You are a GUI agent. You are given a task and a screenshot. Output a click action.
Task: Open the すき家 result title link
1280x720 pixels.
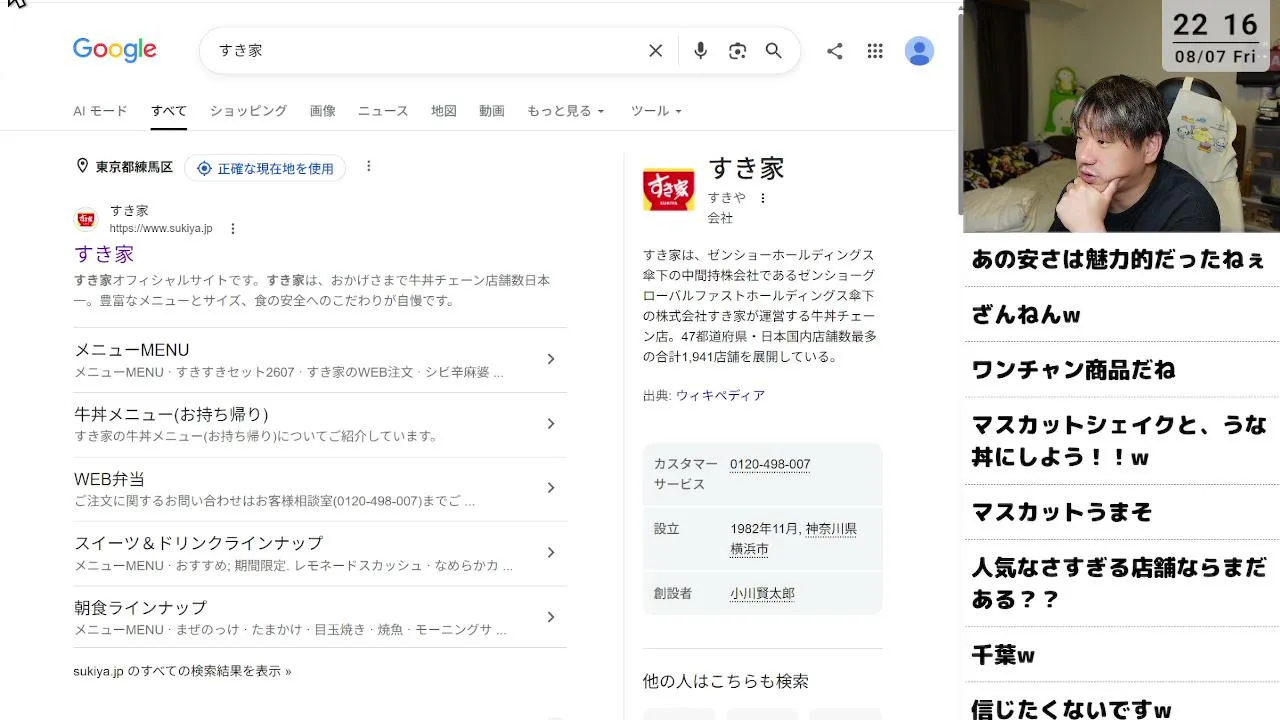click(x=104, y=254)
